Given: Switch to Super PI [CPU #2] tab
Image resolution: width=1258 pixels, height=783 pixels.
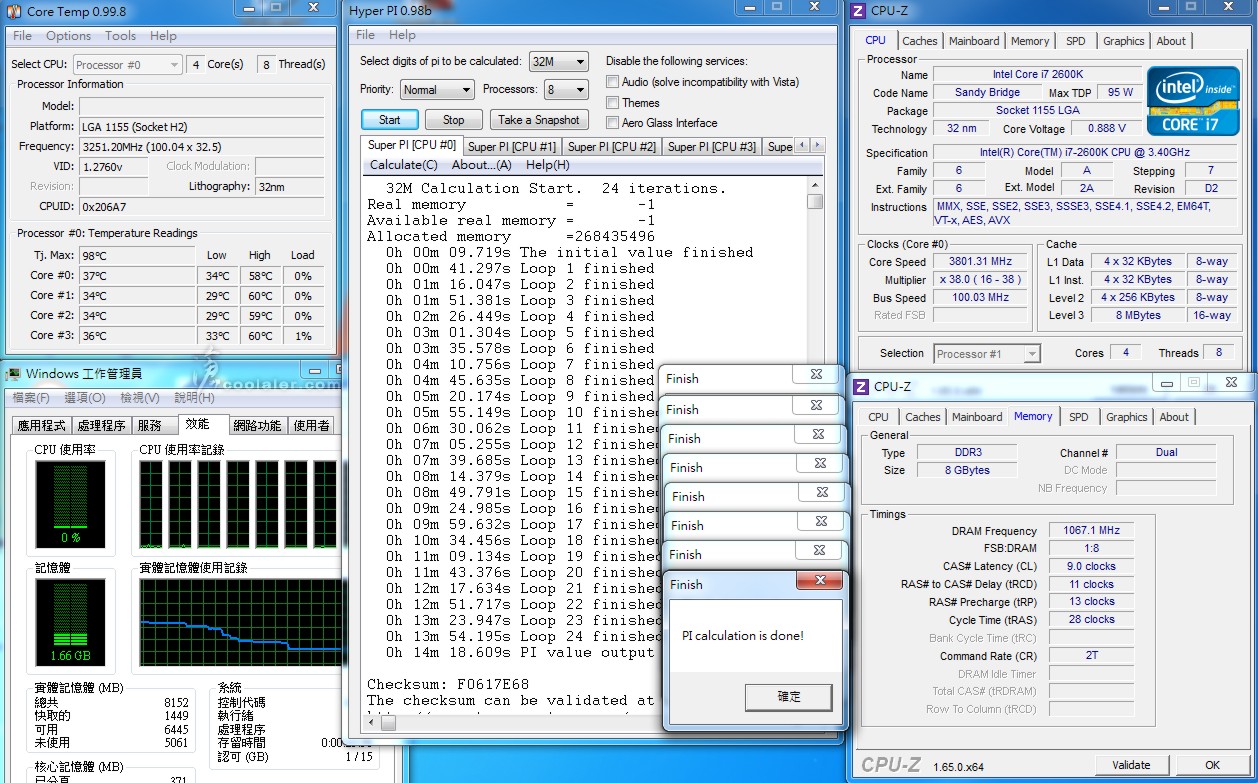Looking at the screenshot, I should pos(612,147).
